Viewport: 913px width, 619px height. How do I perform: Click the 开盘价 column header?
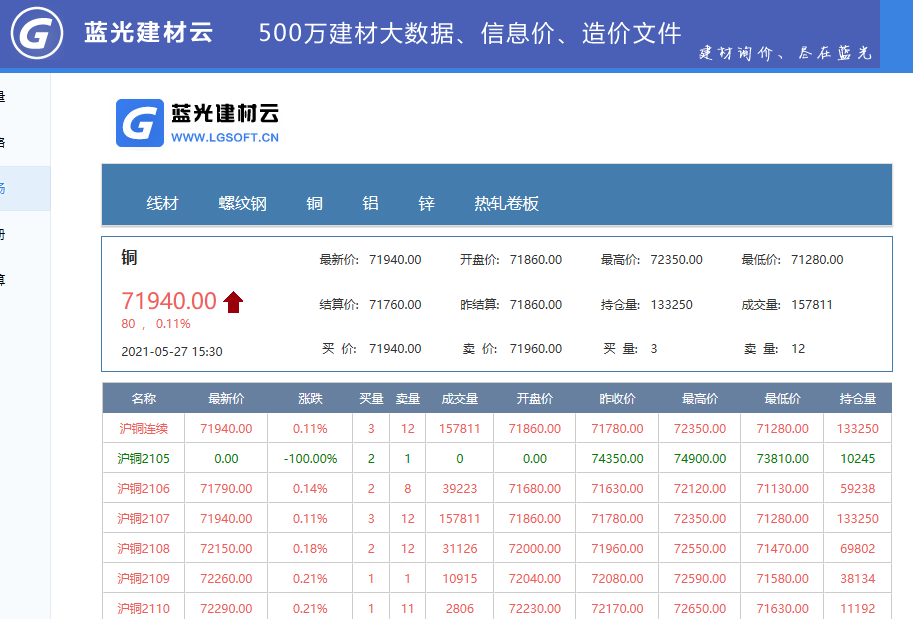pos(535,398)
